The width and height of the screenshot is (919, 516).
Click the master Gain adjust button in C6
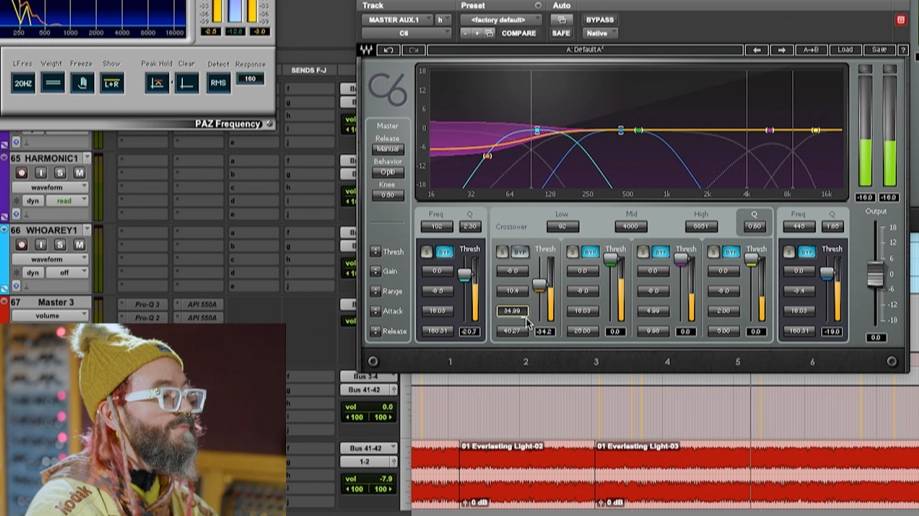pyautogui.click(x=376, y=271)
